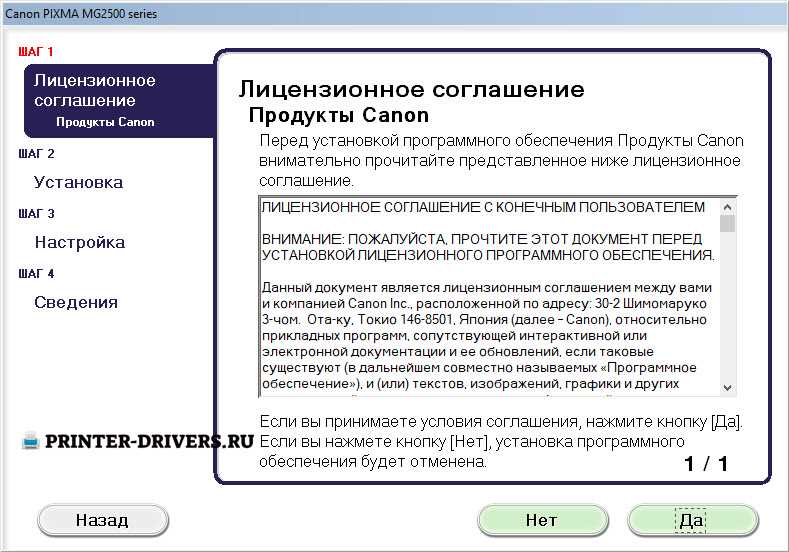Click the ВНИМАНИЕ: ПОЖАЛУЙСТА, ПРОЧТИТЕ paragraph
This screenshot has width=789, height=552.
488,247
